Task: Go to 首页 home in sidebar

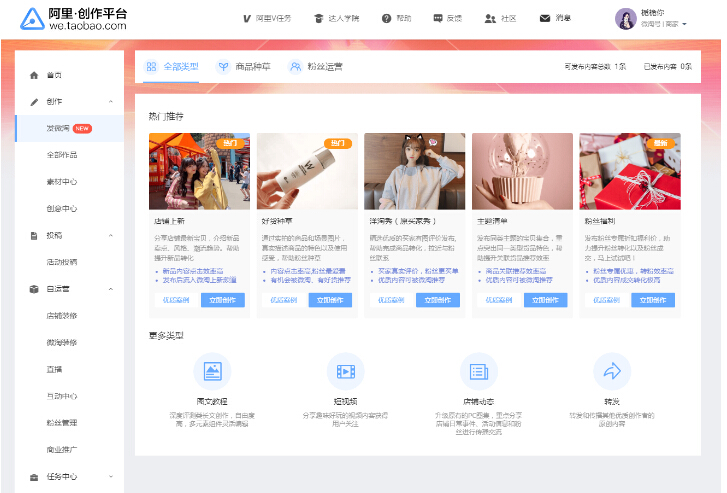Action: pos(53,75)
